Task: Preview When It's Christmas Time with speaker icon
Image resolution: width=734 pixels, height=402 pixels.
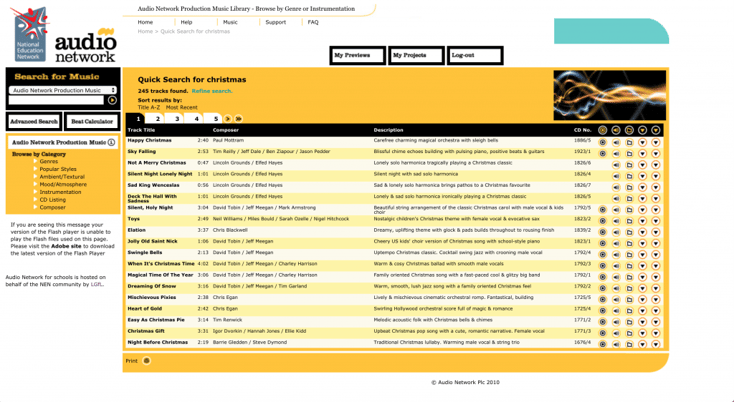Action: [616, 266]
